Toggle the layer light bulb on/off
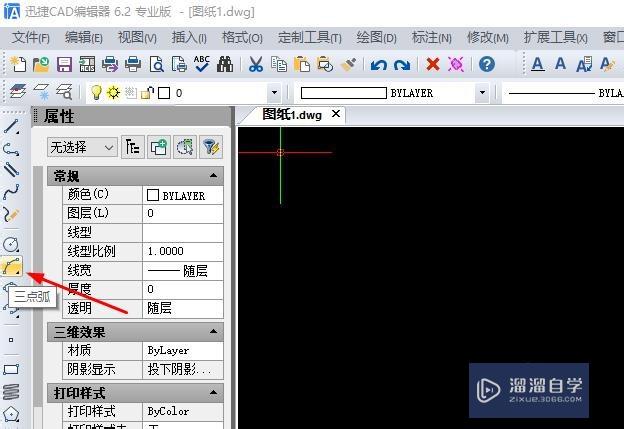The width and height of the screenshot is (624, 429). coord(96,93)
